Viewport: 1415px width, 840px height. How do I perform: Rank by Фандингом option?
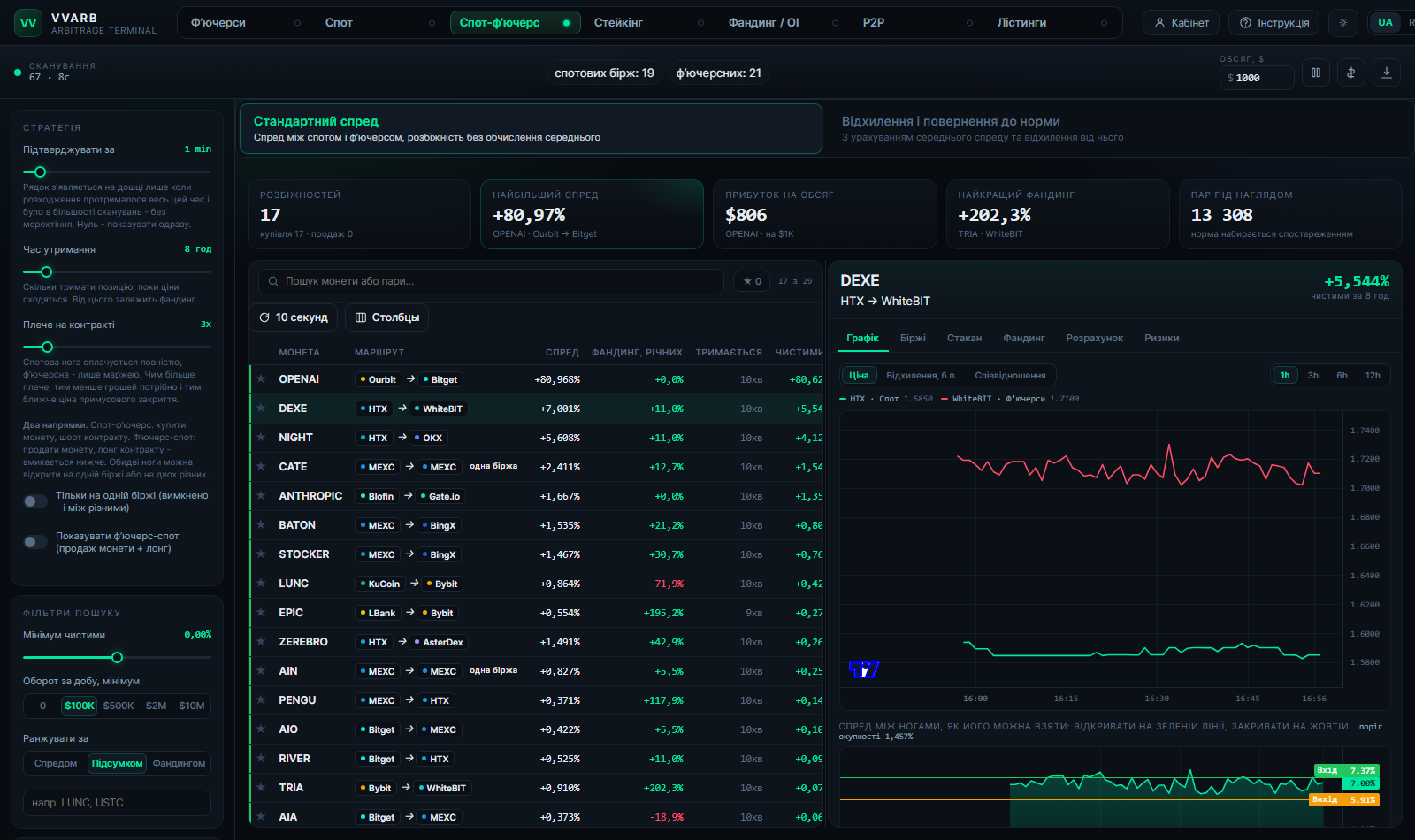pos(179,763)
